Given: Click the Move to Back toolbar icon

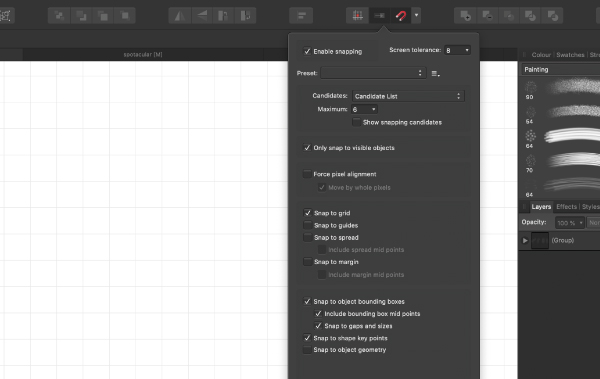Looking at the screenshot, I should (59, 16).
